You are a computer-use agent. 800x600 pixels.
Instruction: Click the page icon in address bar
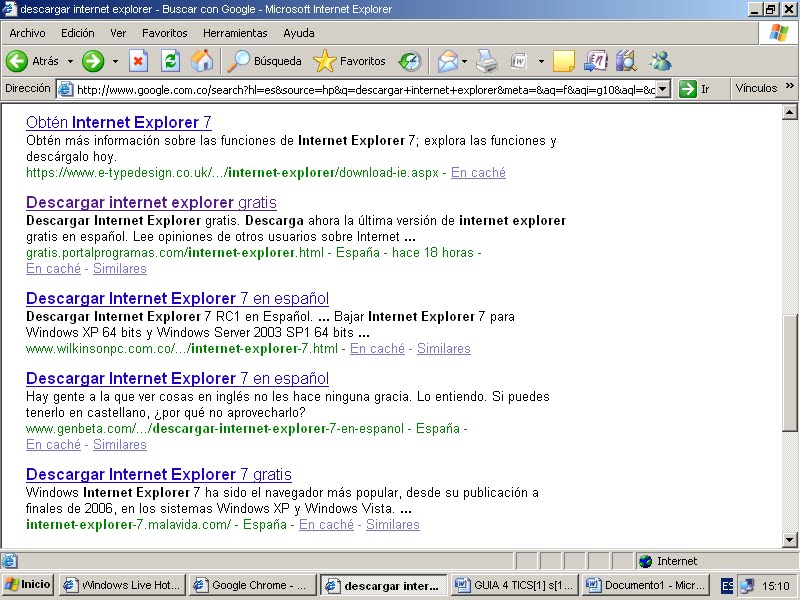[65, 89]
